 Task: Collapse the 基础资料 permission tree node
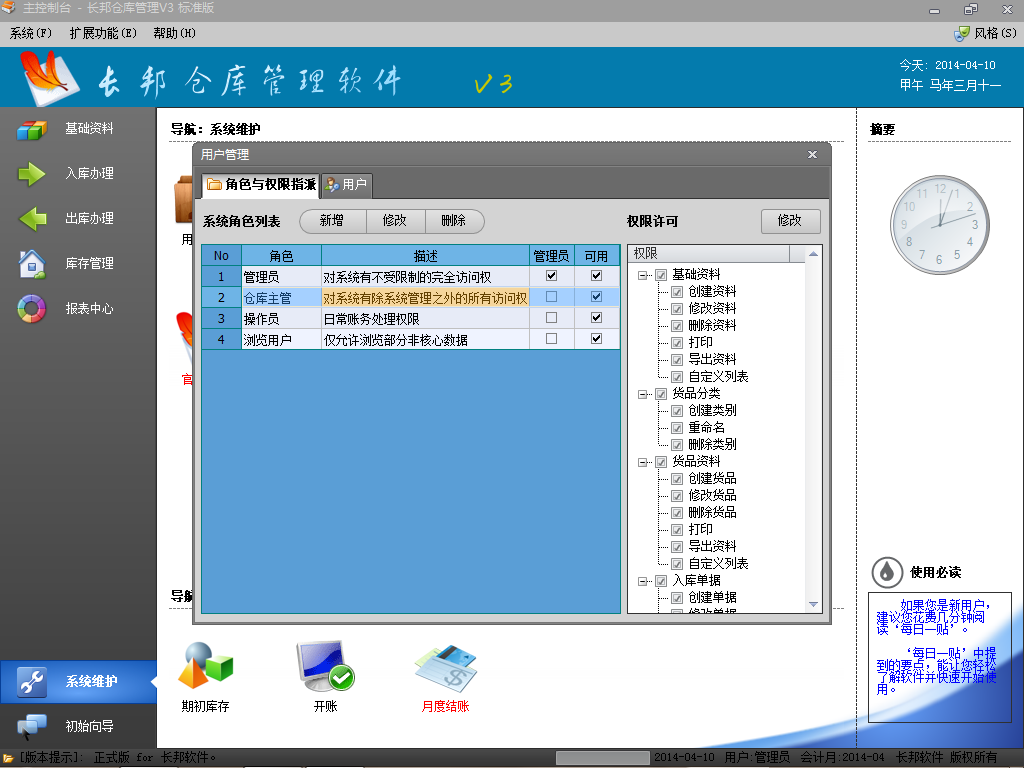[644, 275]
